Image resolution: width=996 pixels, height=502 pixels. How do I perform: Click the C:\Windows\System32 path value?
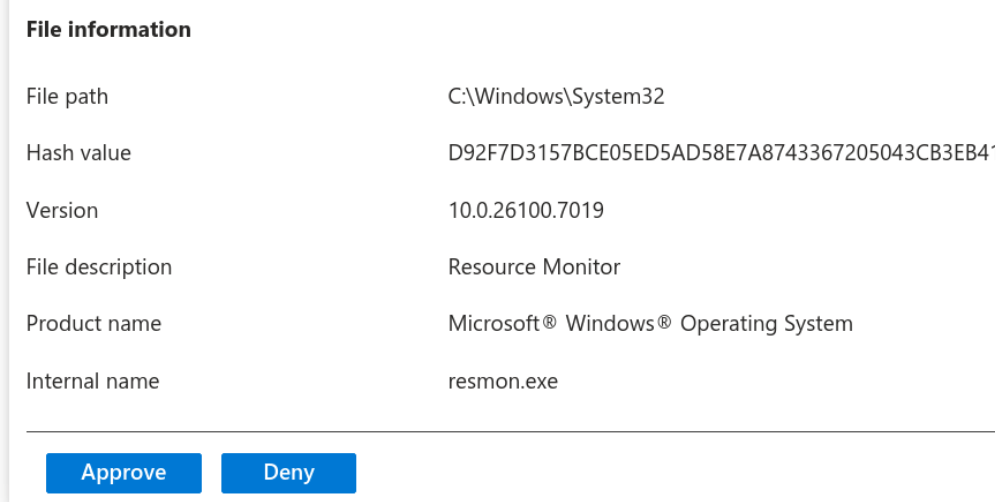[556, 97]
